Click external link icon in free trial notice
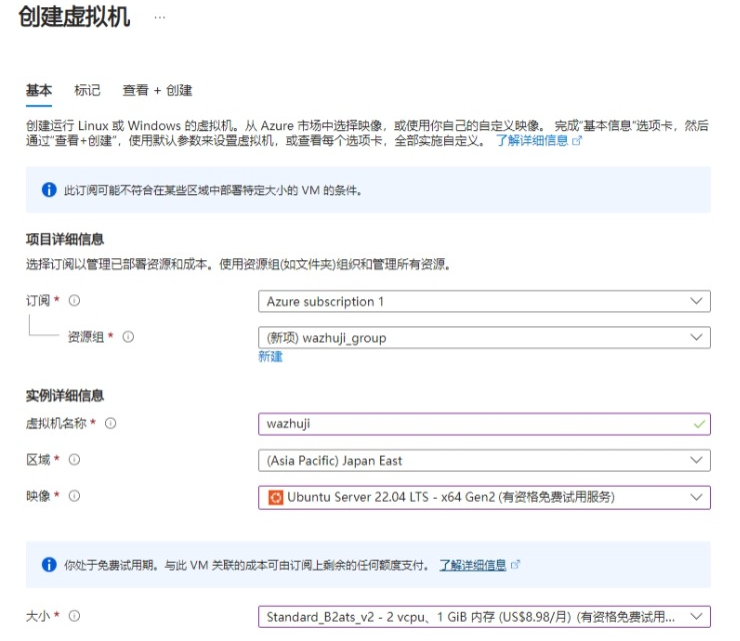Screen dimensions: 740x641 [515, 565]
